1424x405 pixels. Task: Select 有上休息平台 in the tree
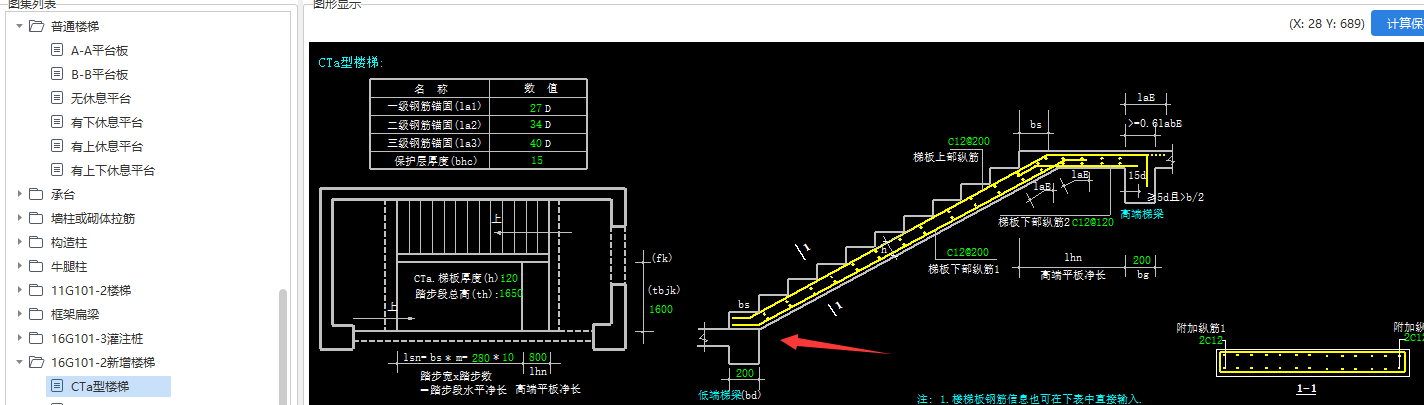(x=106, y=146)
